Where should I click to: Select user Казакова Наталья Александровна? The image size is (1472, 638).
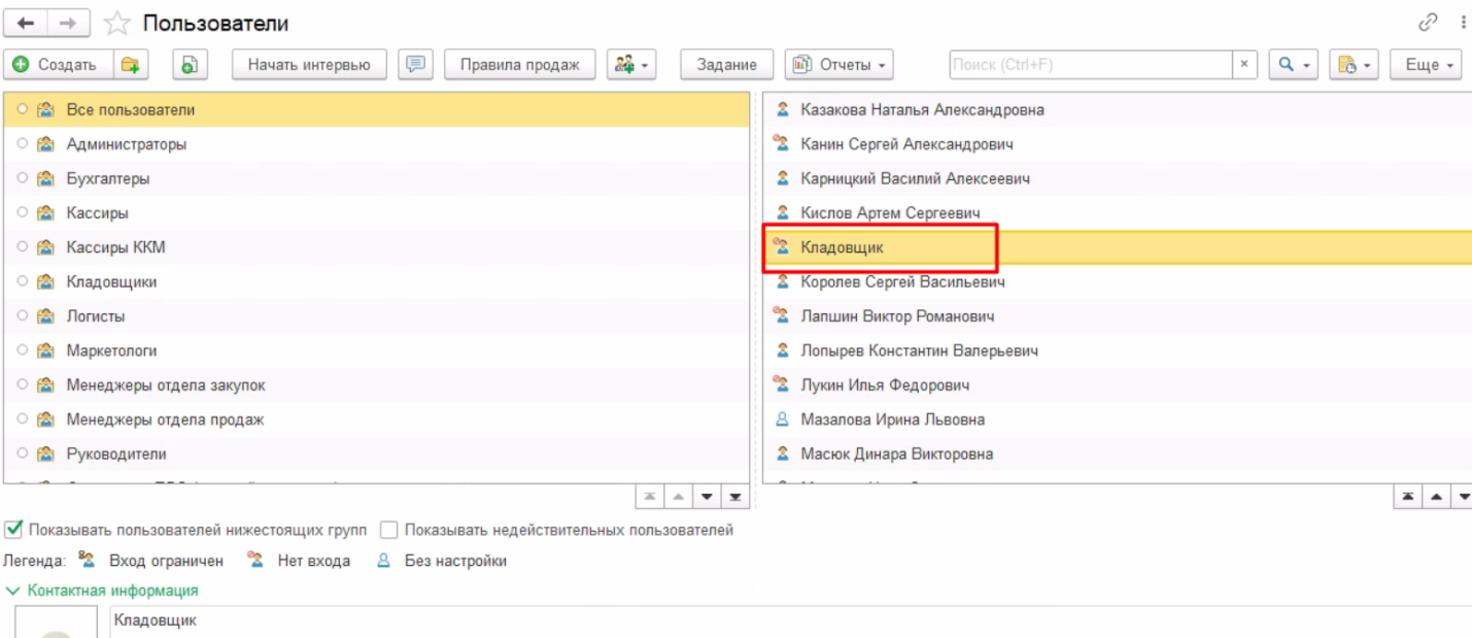point(1118,110)
